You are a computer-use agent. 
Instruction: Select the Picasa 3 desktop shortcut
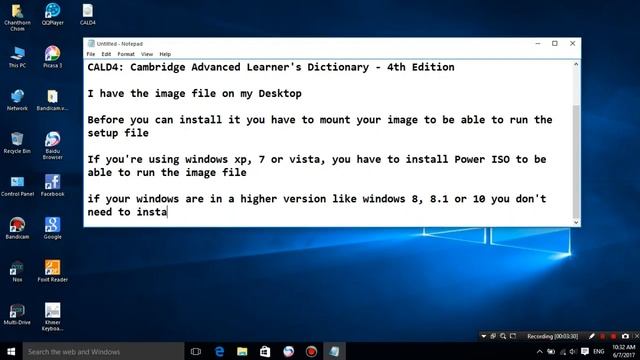coord(53,57)
